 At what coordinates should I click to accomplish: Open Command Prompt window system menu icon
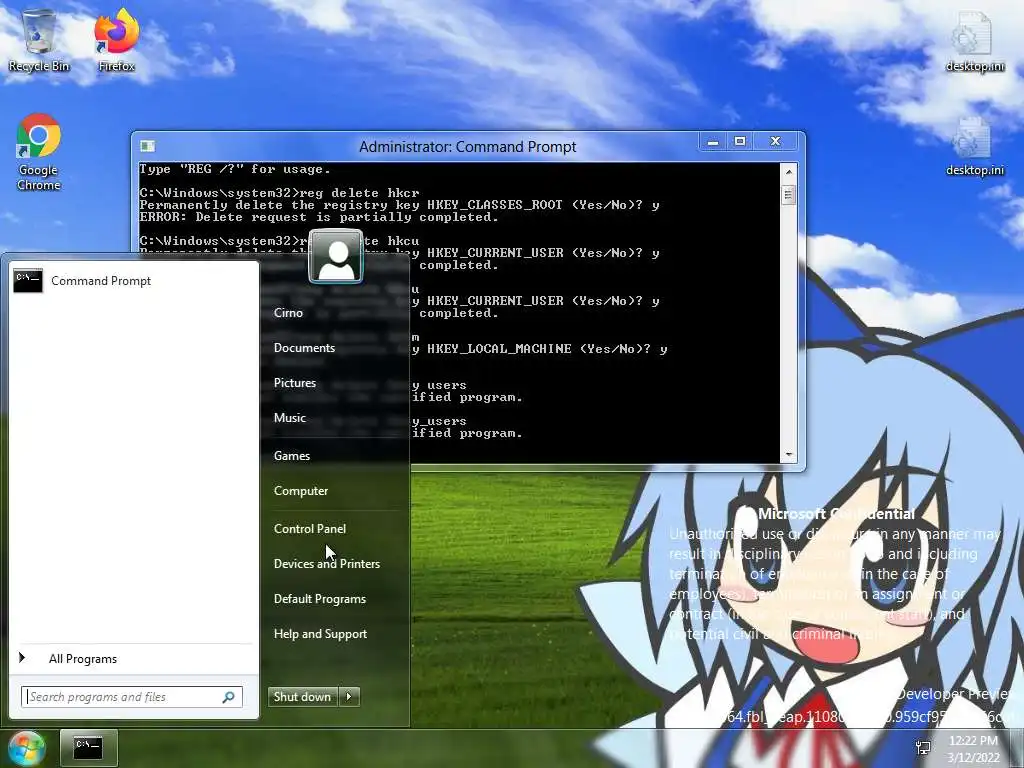click(148, 146)
